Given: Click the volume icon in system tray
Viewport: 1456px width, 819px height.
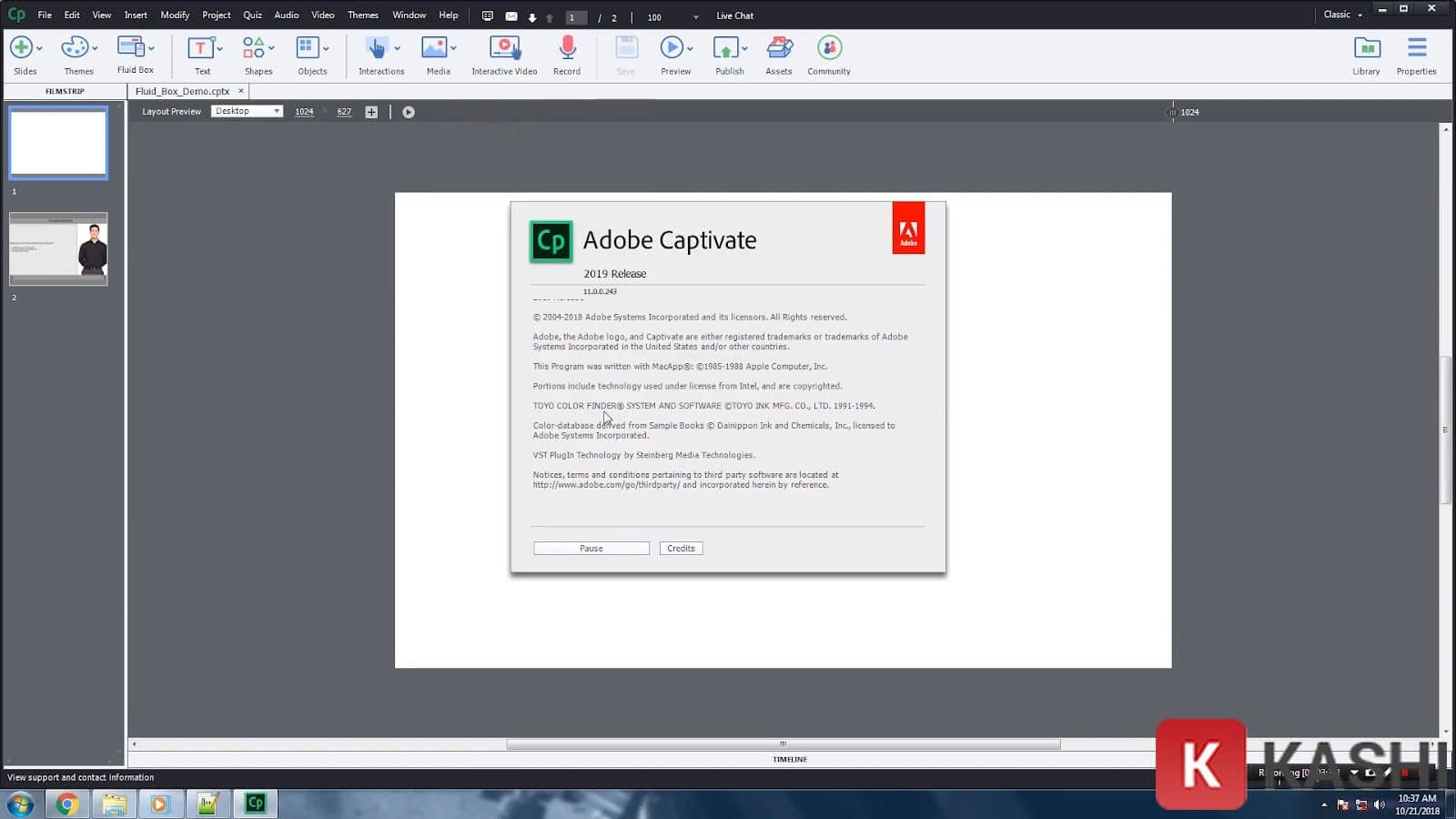Looking at the screenshot, I should 1380,804.
